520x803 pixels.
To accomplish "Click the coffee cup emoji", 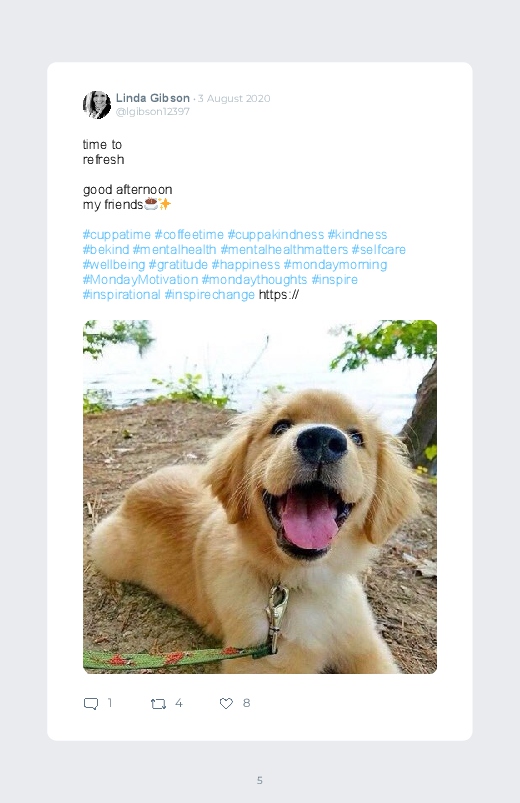I will [x=151, y=204].
